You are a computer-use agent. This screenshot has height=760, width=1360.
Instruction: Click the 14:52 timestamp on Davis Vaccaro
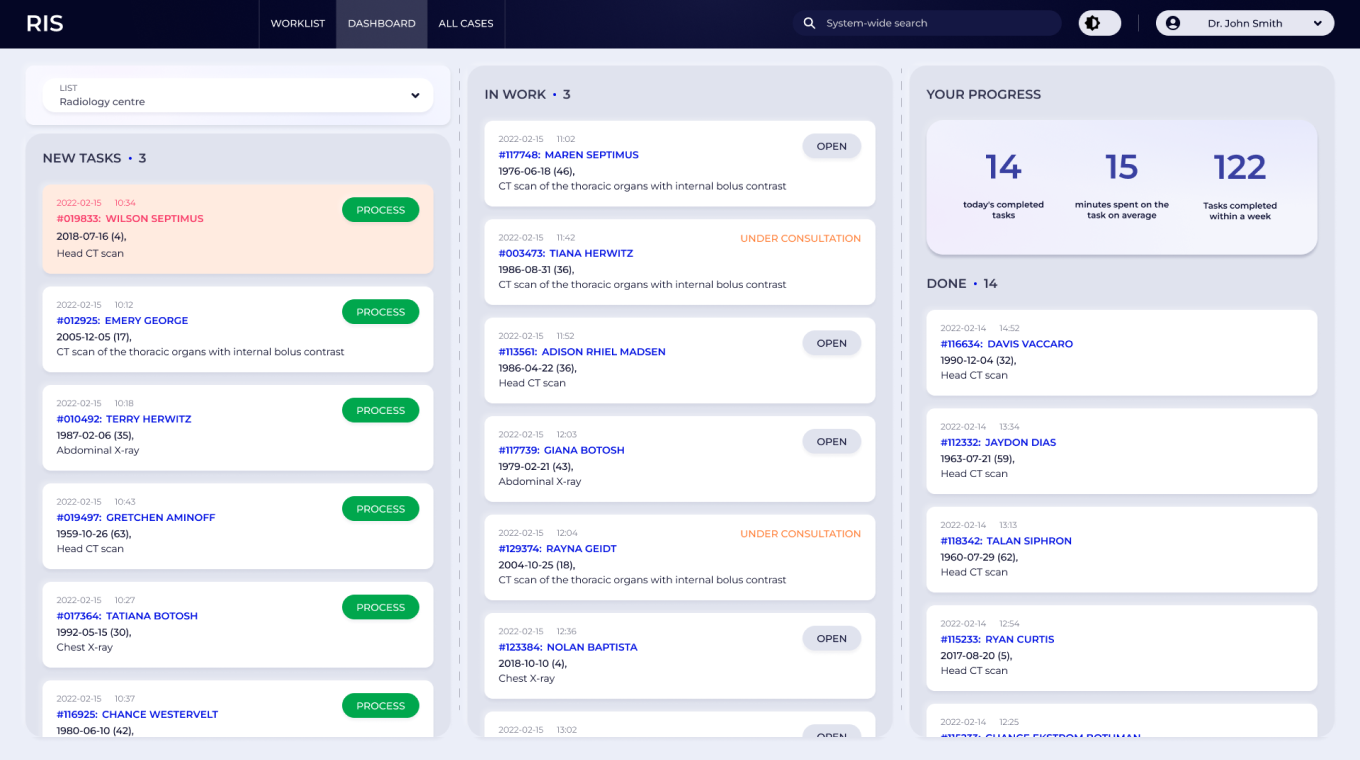1009,328
